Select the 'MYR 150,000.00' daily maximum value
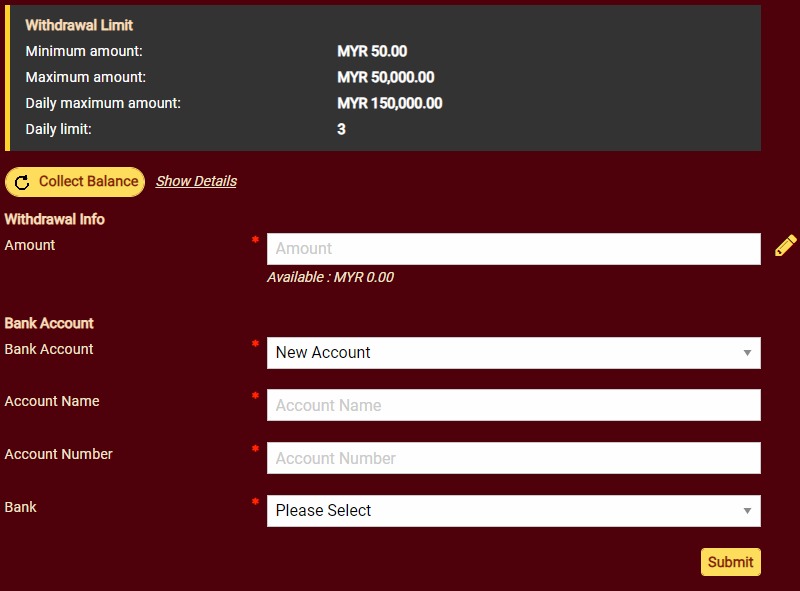Image resolution: width=800 pixels, height=591 pixels. click(390, 104)
